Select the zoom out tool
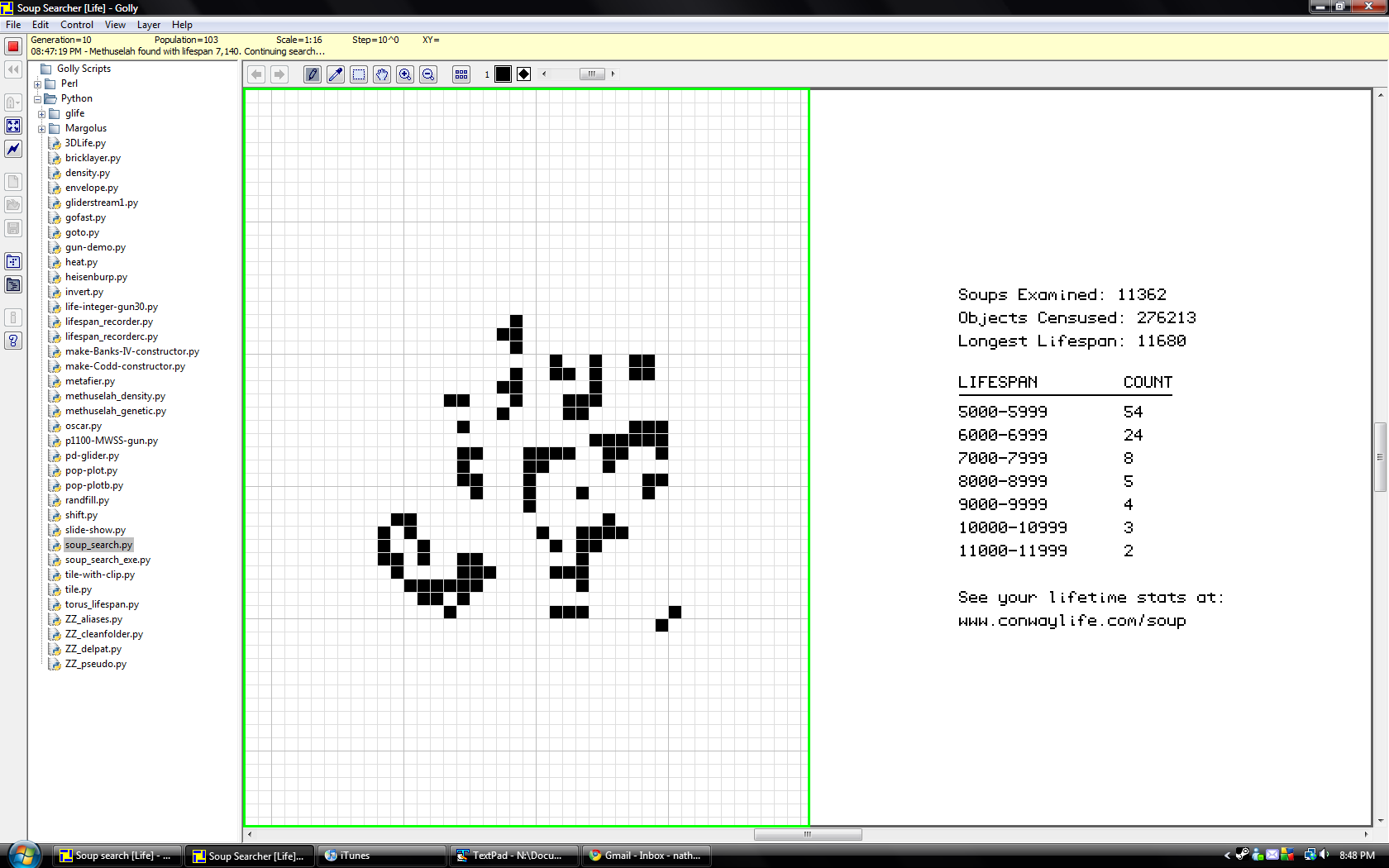1389x868 pixels. pos(428,74)
